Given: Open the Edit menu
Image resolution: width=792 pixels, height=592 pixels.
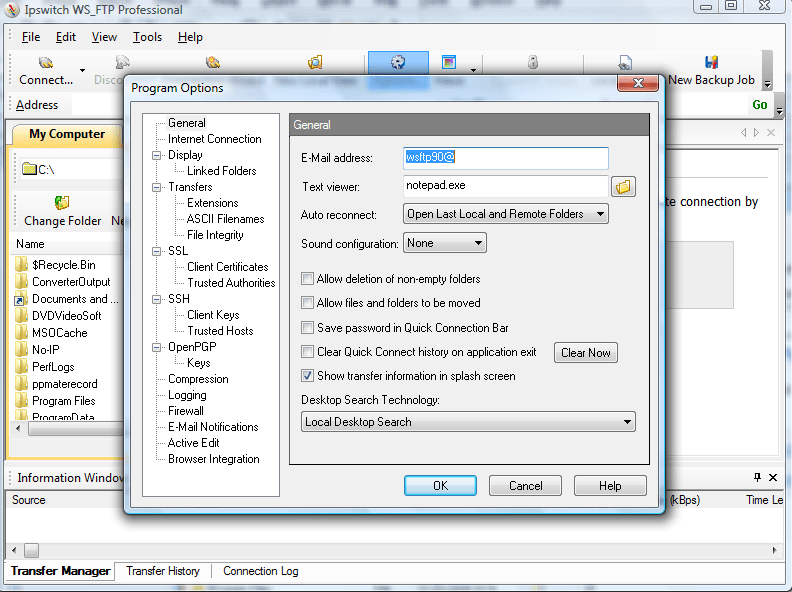Looking at the screenshot, I should [x=66, y=37].
